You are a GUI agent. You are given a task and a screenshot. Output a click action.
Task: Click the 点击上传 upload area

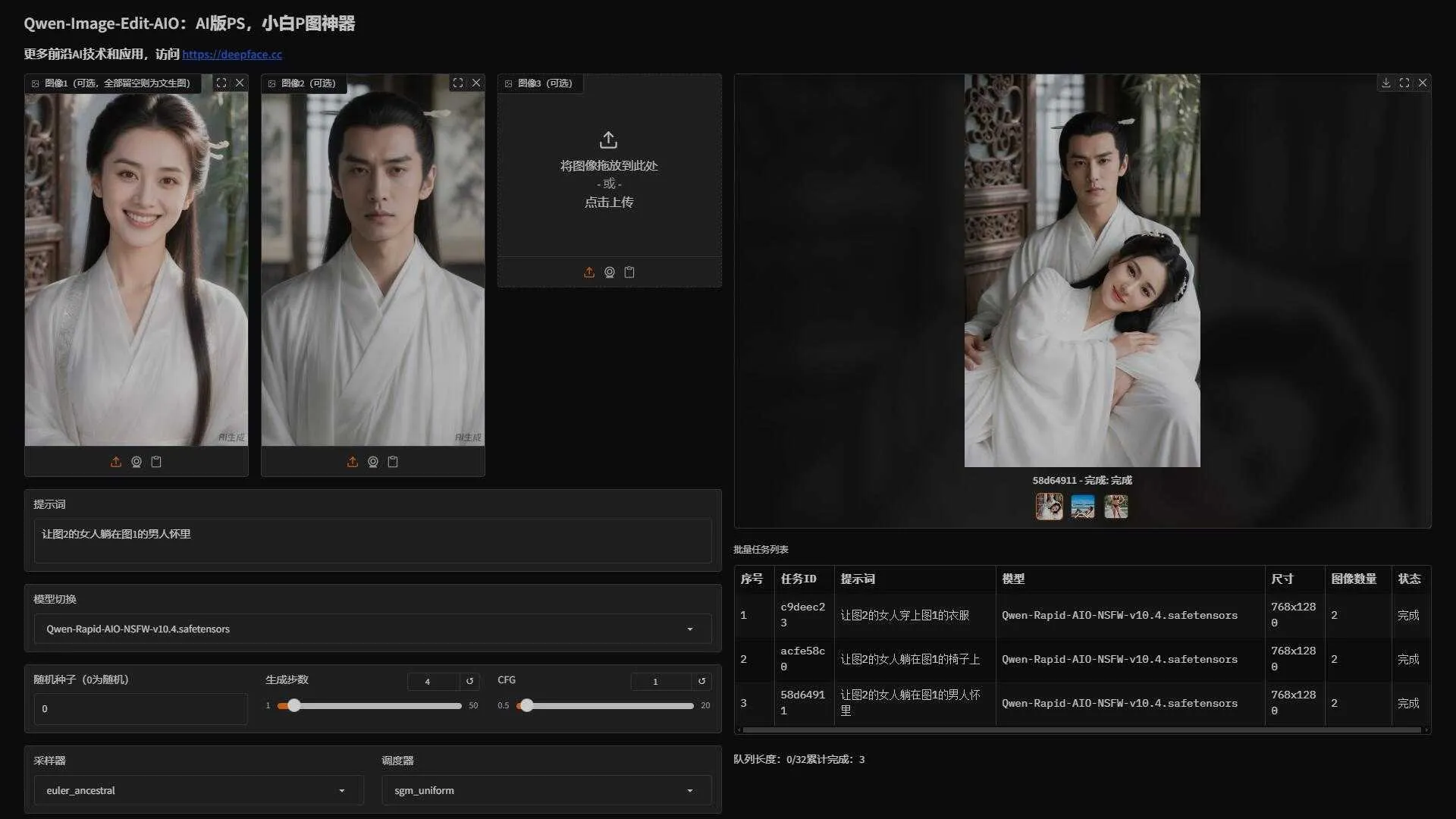pos(608,202)
